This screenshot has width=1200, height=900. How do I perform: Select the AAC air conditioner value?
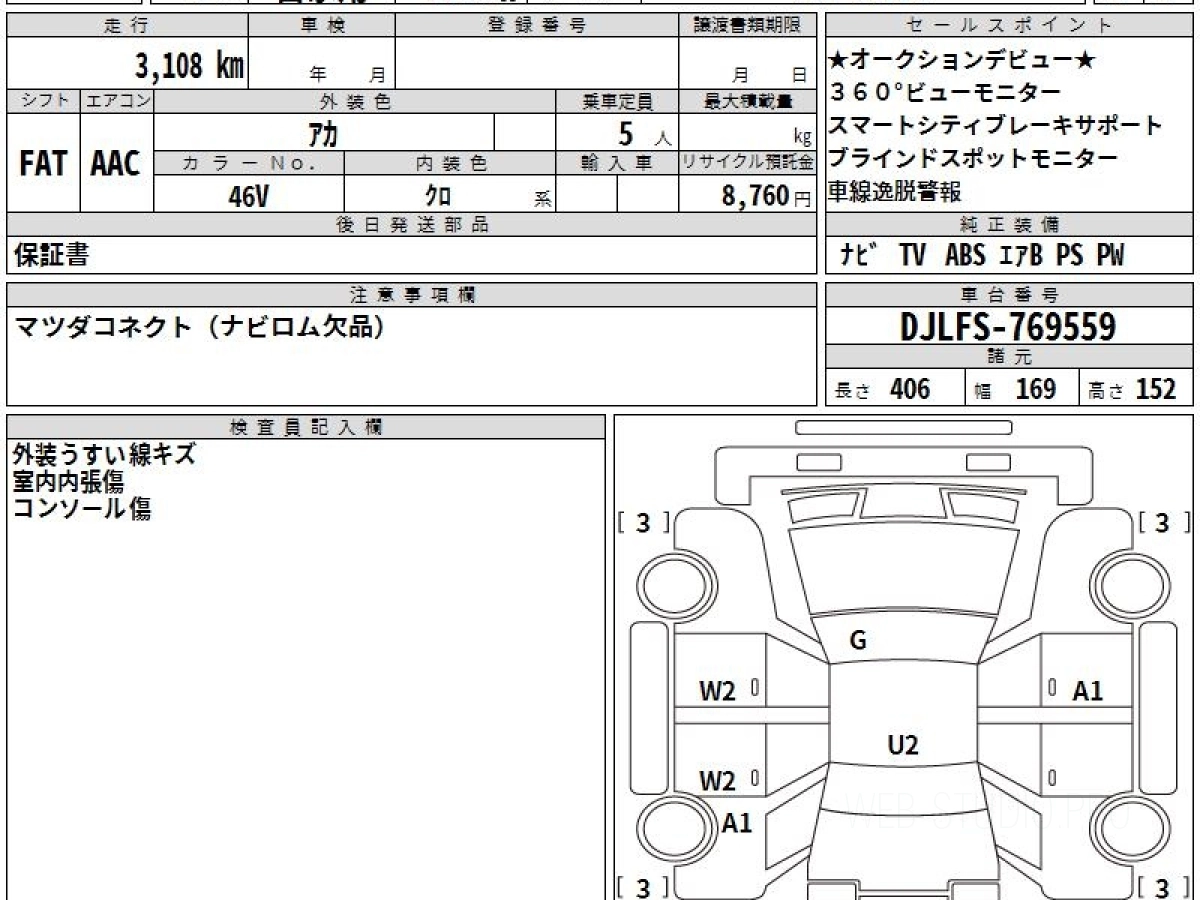click(116, 164)
